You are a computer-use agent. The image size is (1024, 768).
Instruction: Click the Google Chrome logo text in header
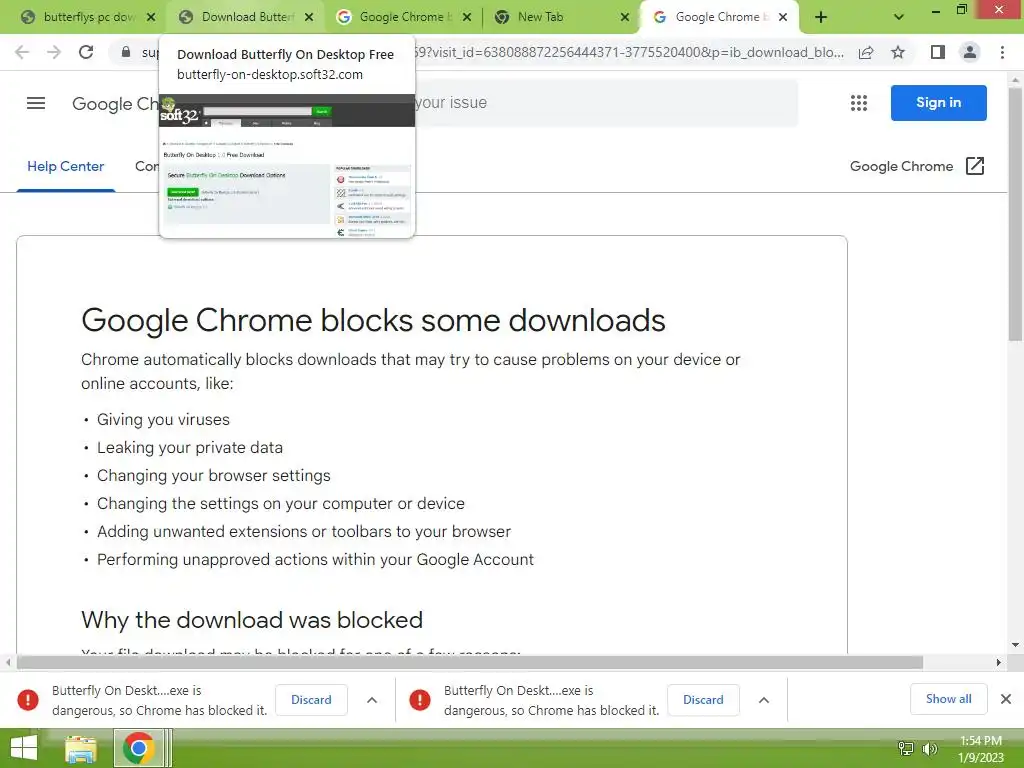115,103
